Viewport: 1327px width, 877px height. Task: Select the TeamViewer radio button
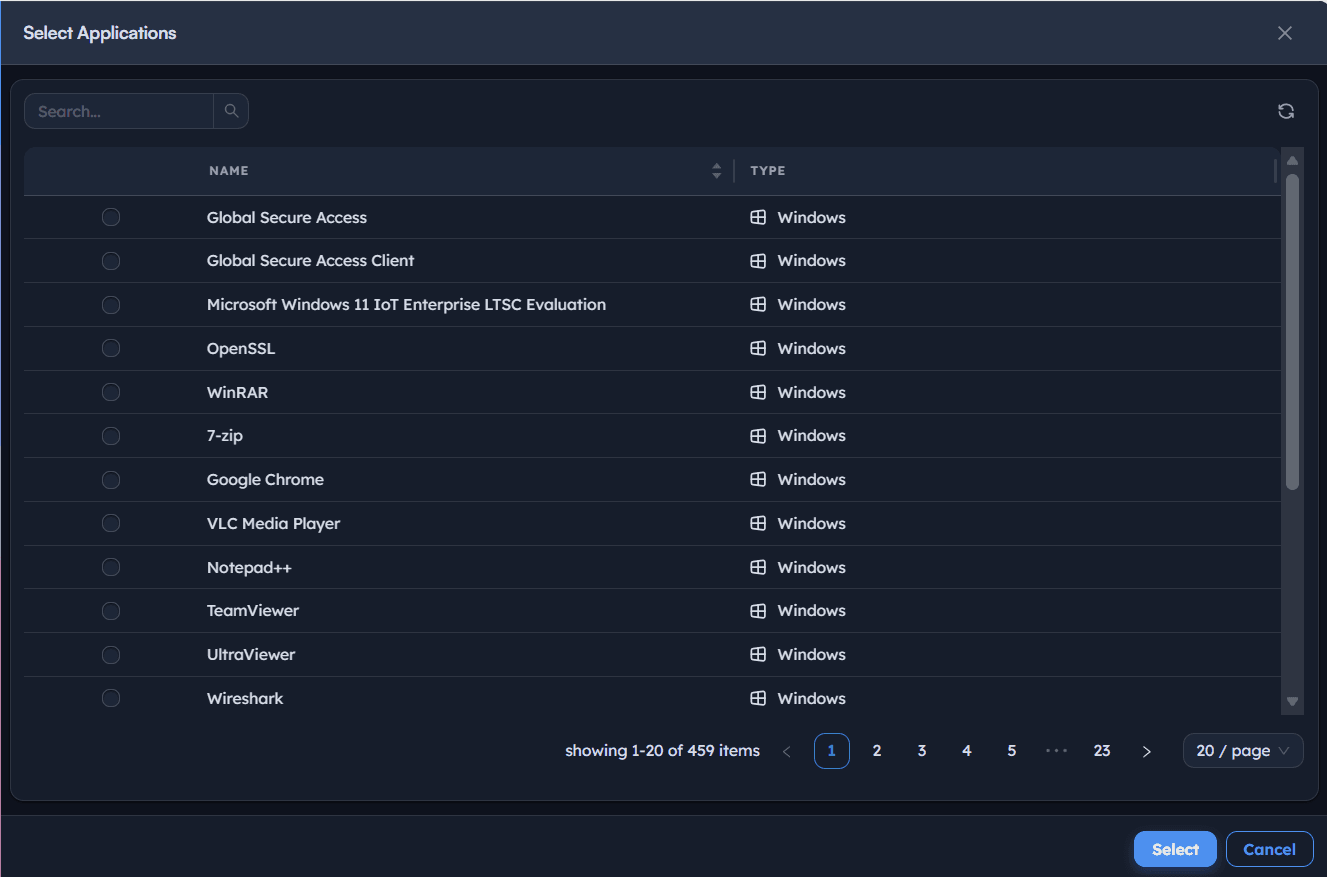[111, 611]
